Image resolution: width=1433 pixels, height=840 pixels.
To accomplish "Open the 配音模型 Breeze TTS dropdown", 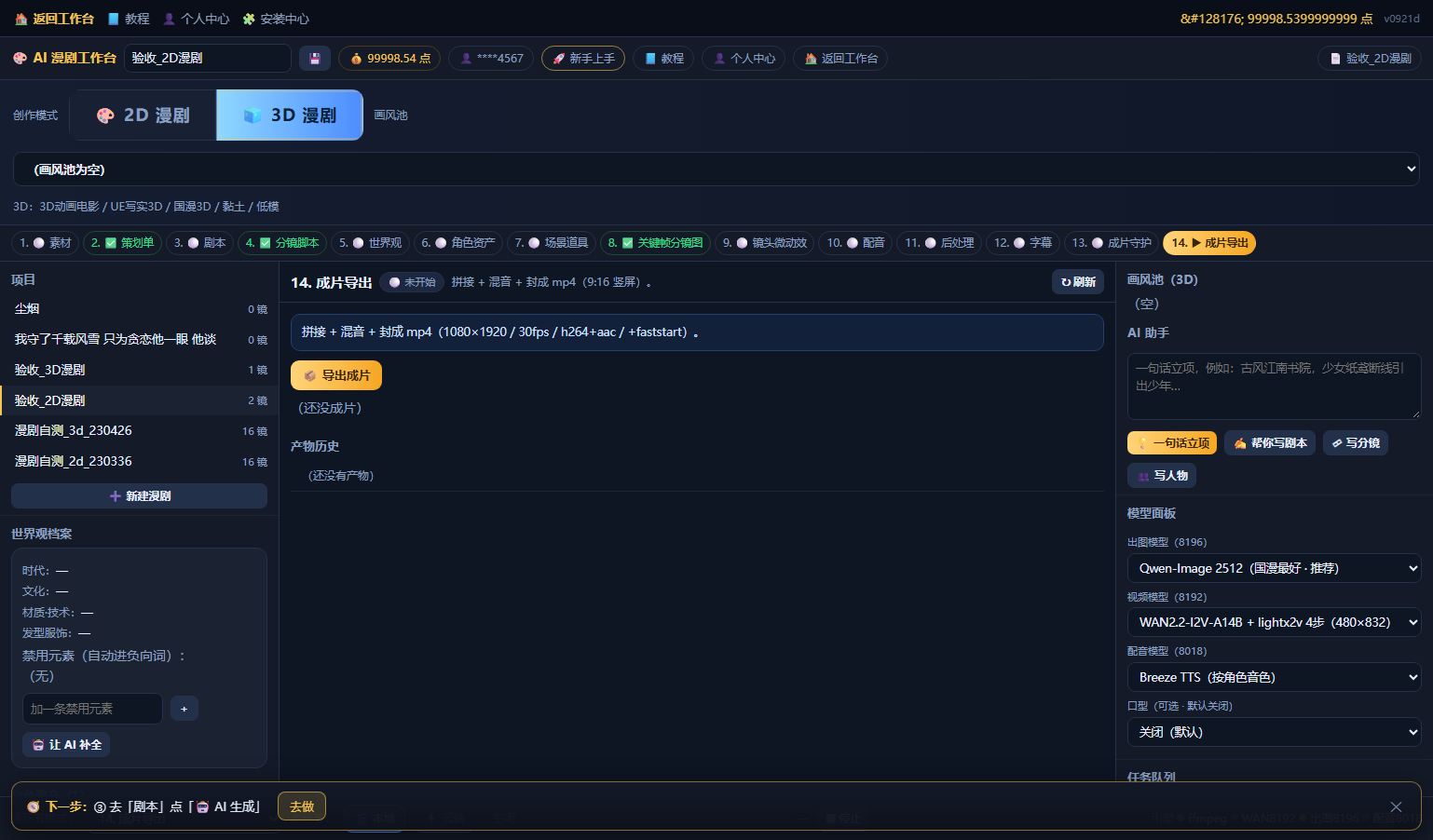I will (x=1274, y=677).
